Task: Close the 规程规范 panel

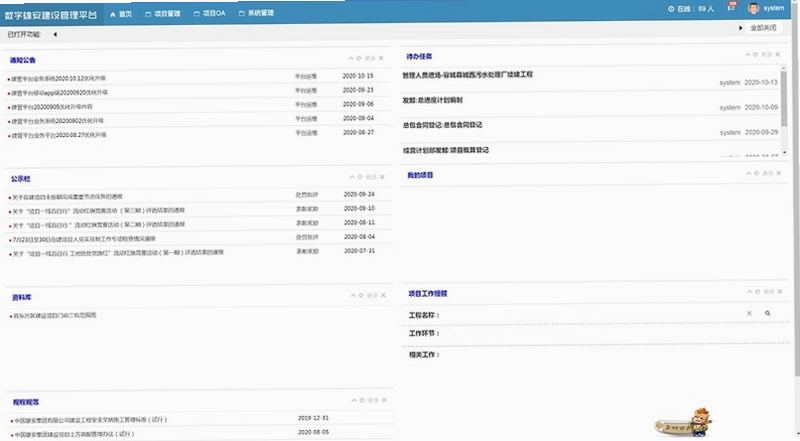Action: click(x=384, y=400)
